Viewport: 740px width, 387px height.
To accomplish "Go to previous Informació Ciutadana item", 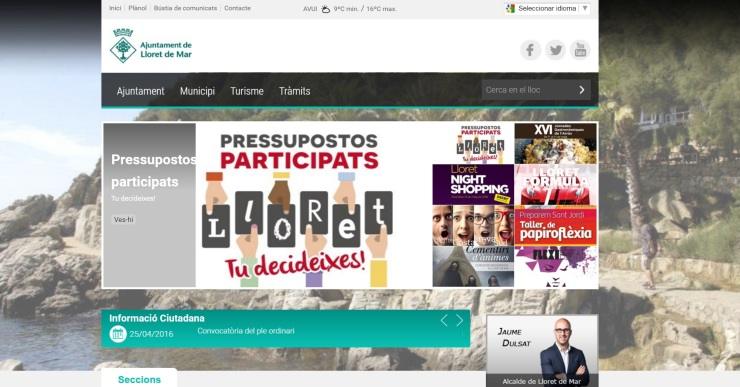I will tap(444, 321).
